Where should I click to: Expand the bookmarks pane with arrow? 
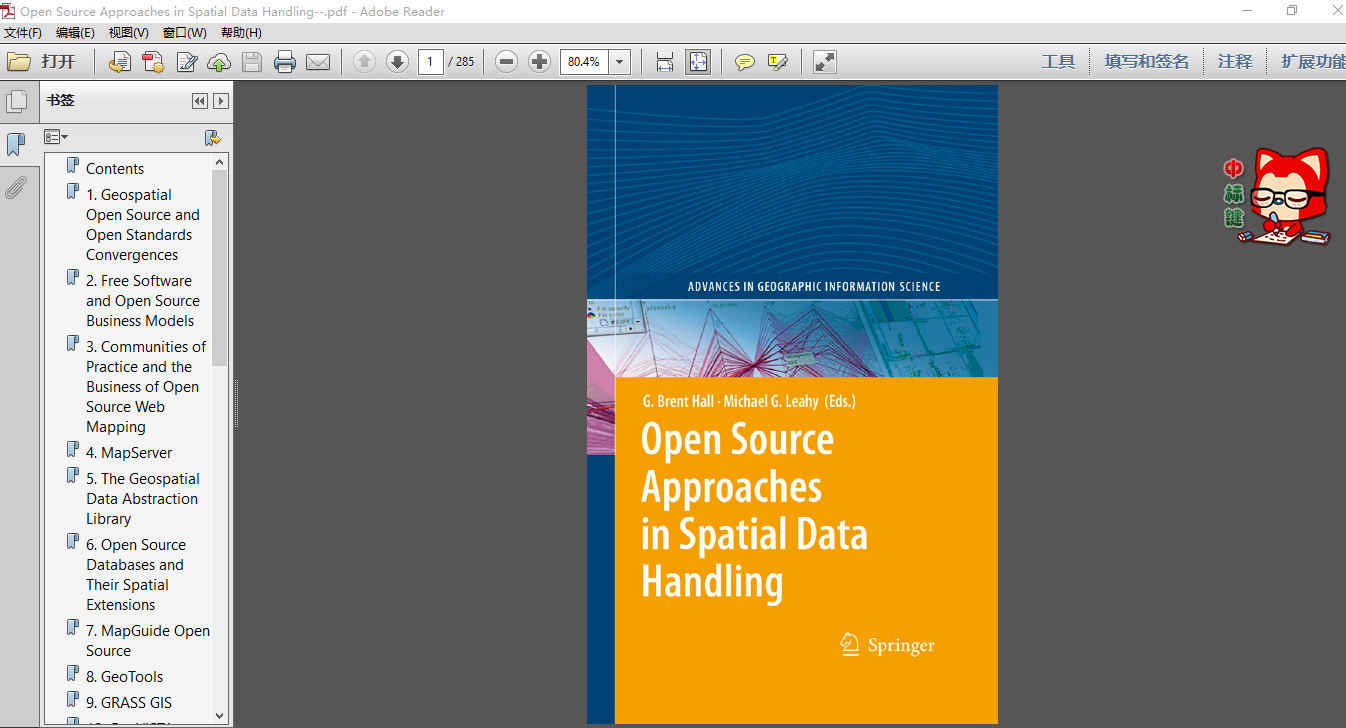[221, 101]
